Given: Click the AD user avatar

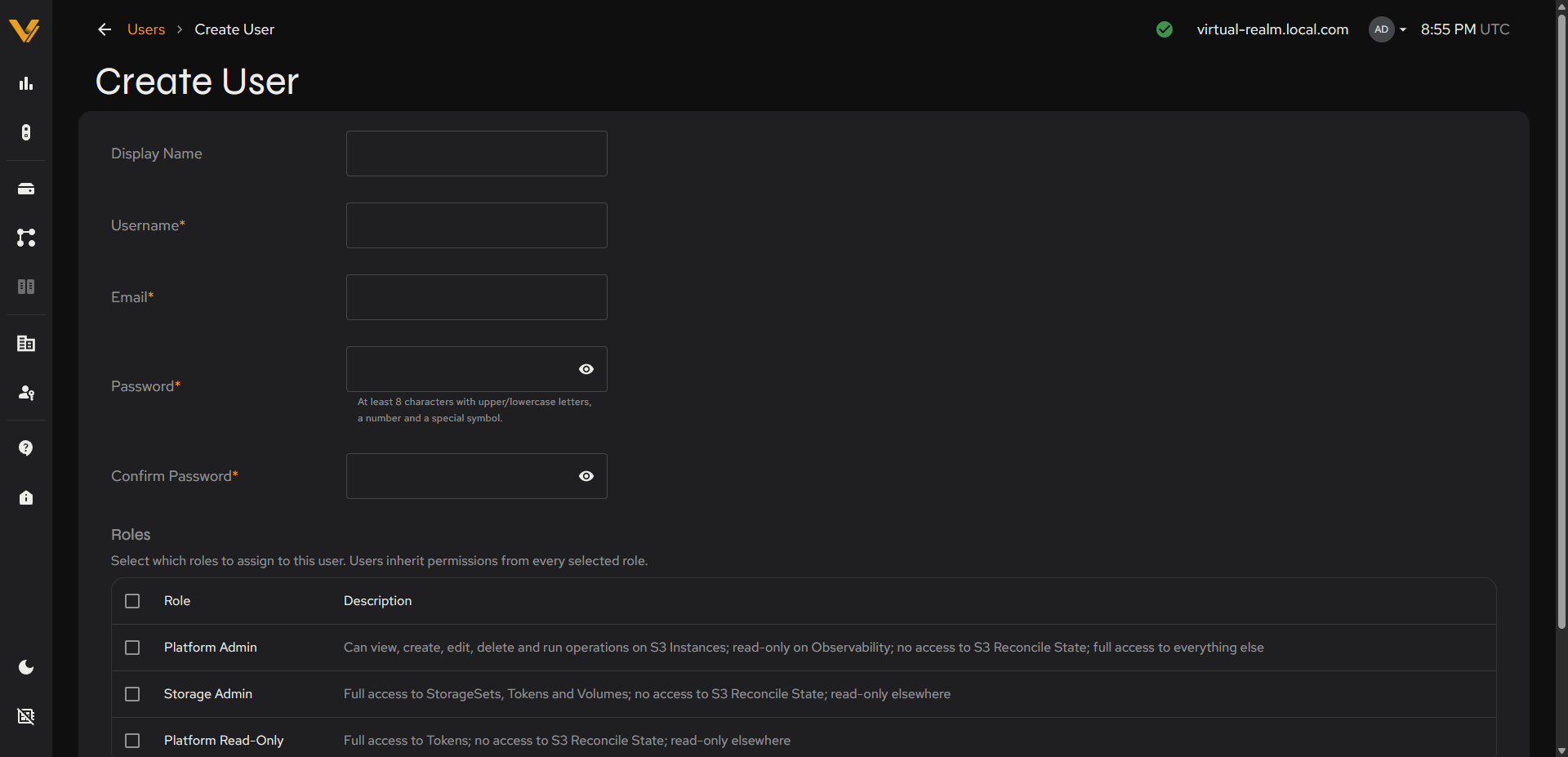Looking at the screenshot, I should coord(1381,29).
